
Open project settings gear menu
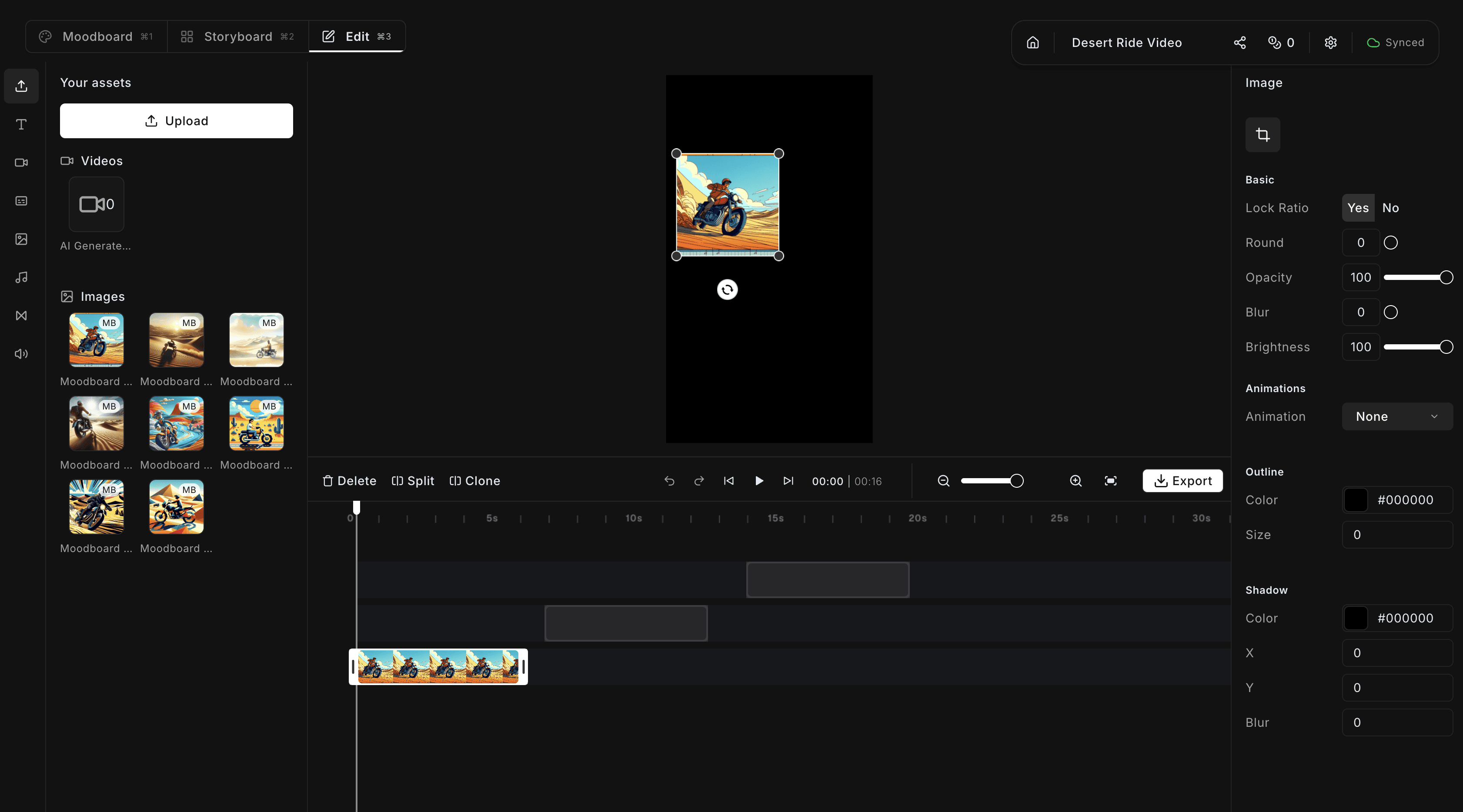[x=1330, y=43]
